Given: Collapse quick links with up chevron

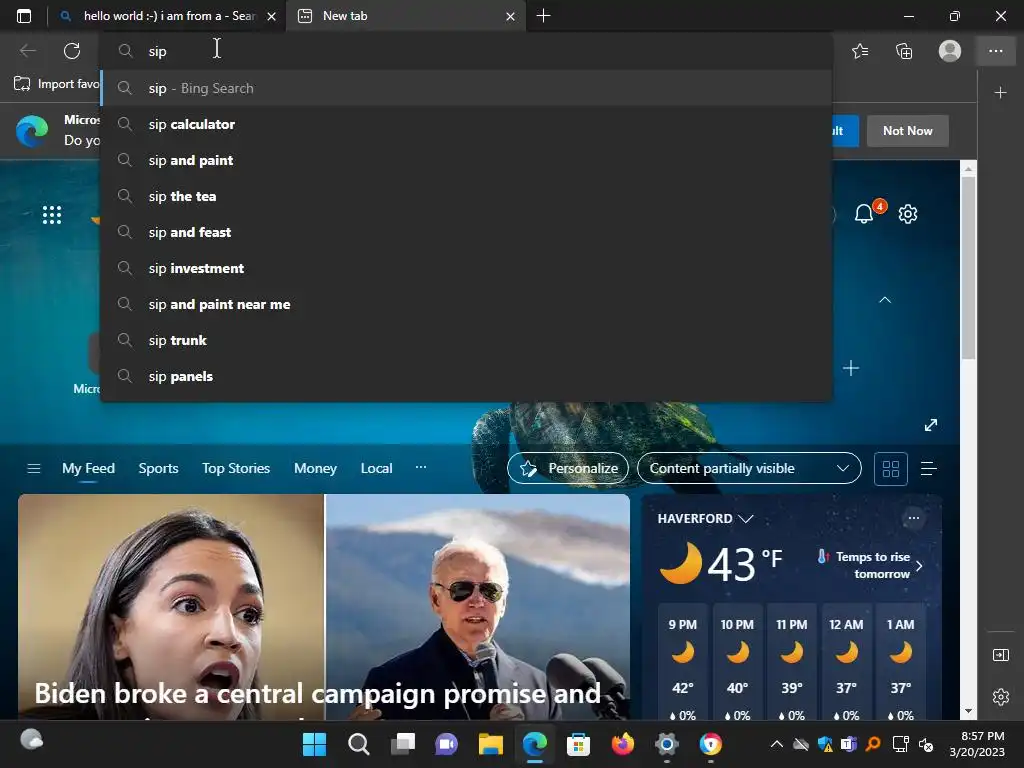Looking at the screenshot, I should (x=885, y=300).
